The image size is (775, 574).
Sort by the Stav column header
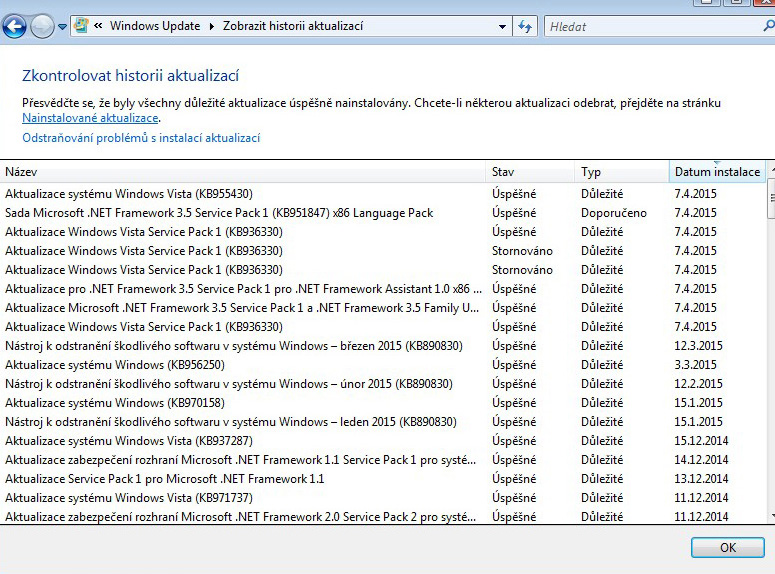click(x=530, y=172)
